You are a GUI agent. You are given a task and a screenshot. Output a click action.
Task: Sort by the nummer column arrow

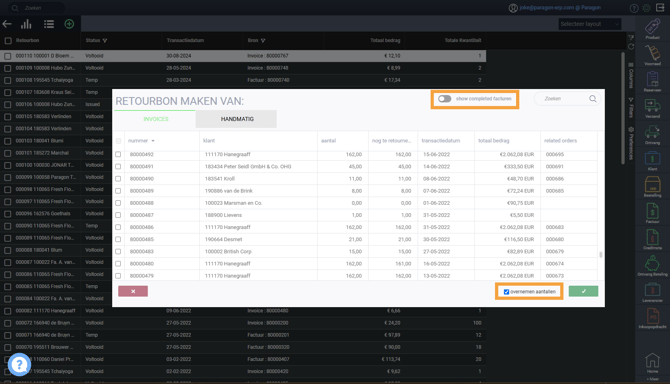(x=153, y=141)
